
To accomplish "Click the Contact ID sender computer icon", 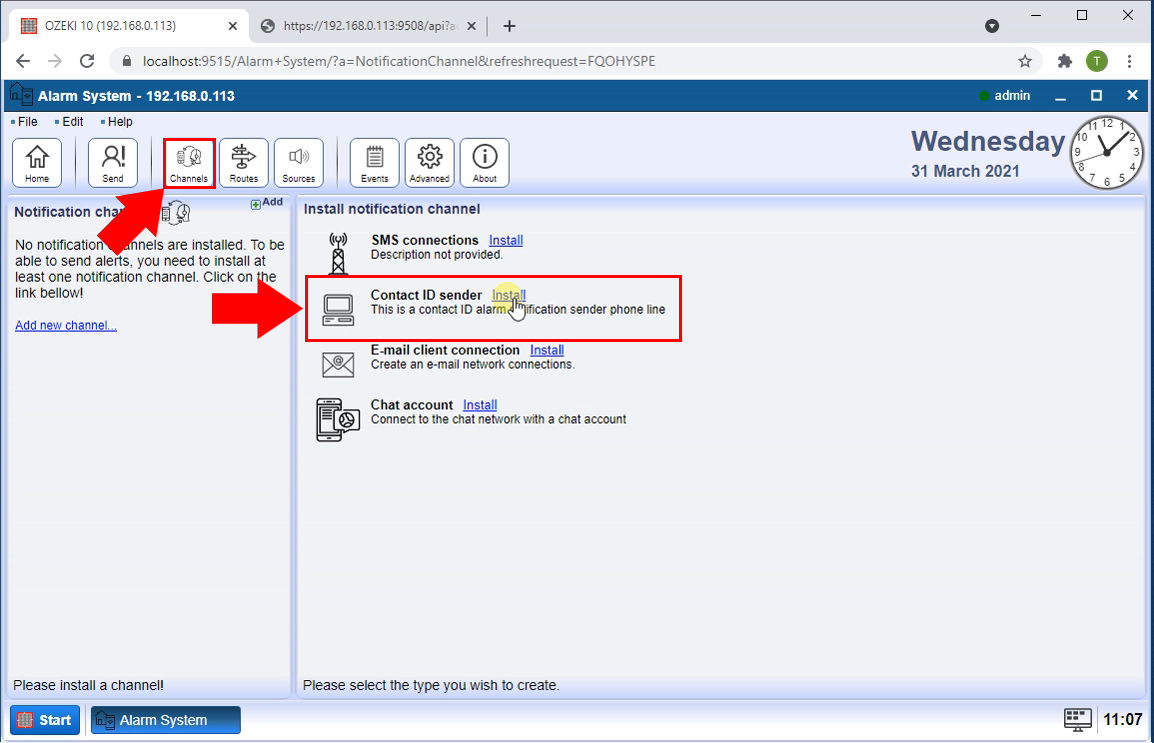I will (x=339, y=310).
